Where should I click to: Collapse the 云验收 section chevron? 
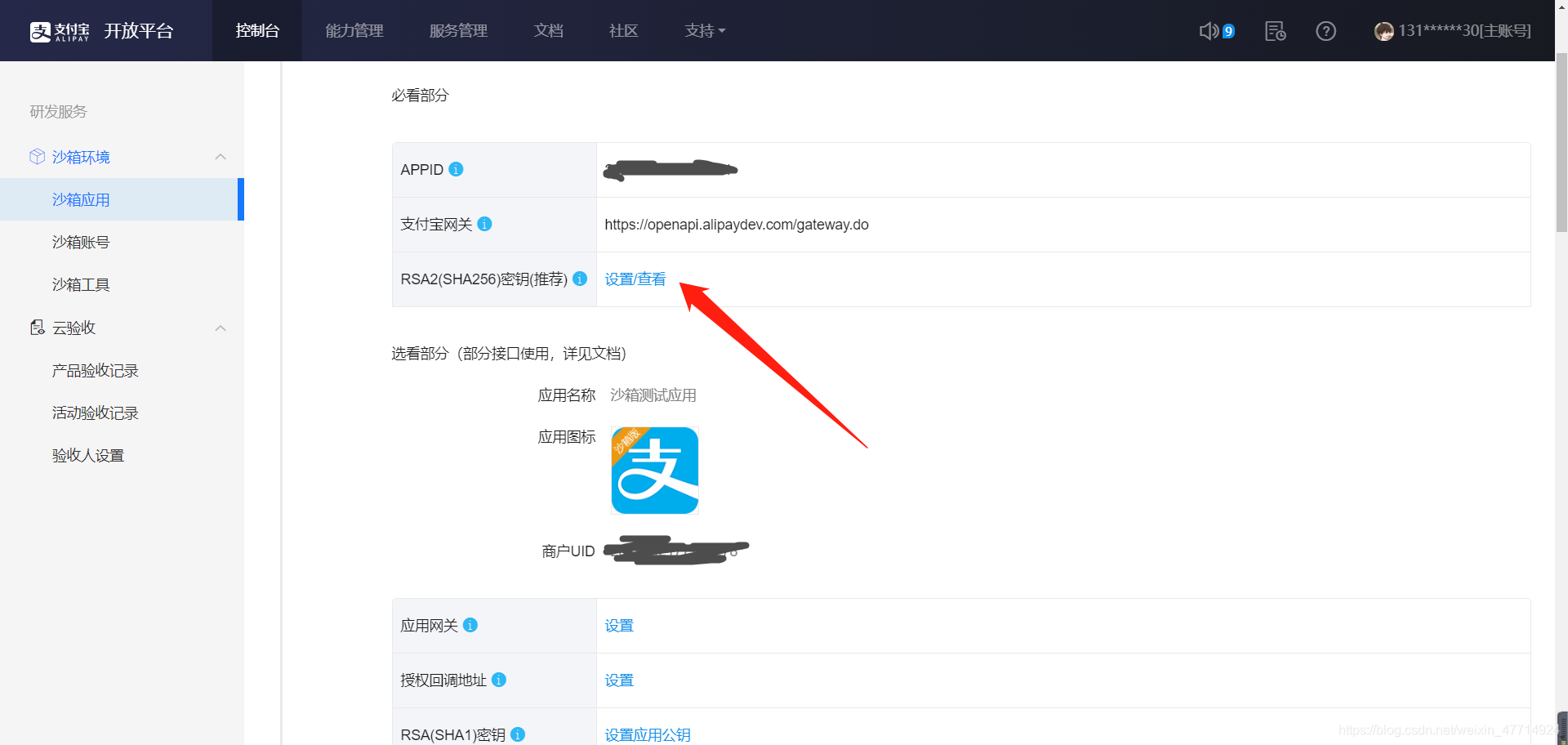(220, 328)
